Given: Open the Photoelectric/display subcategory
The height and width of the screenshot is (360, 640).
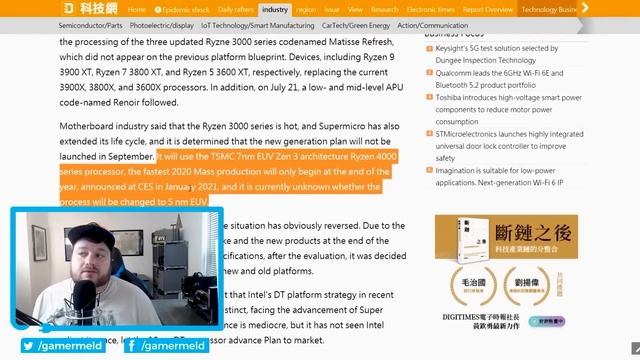Looking at the screenshot, I should click(x=162, y=25).
